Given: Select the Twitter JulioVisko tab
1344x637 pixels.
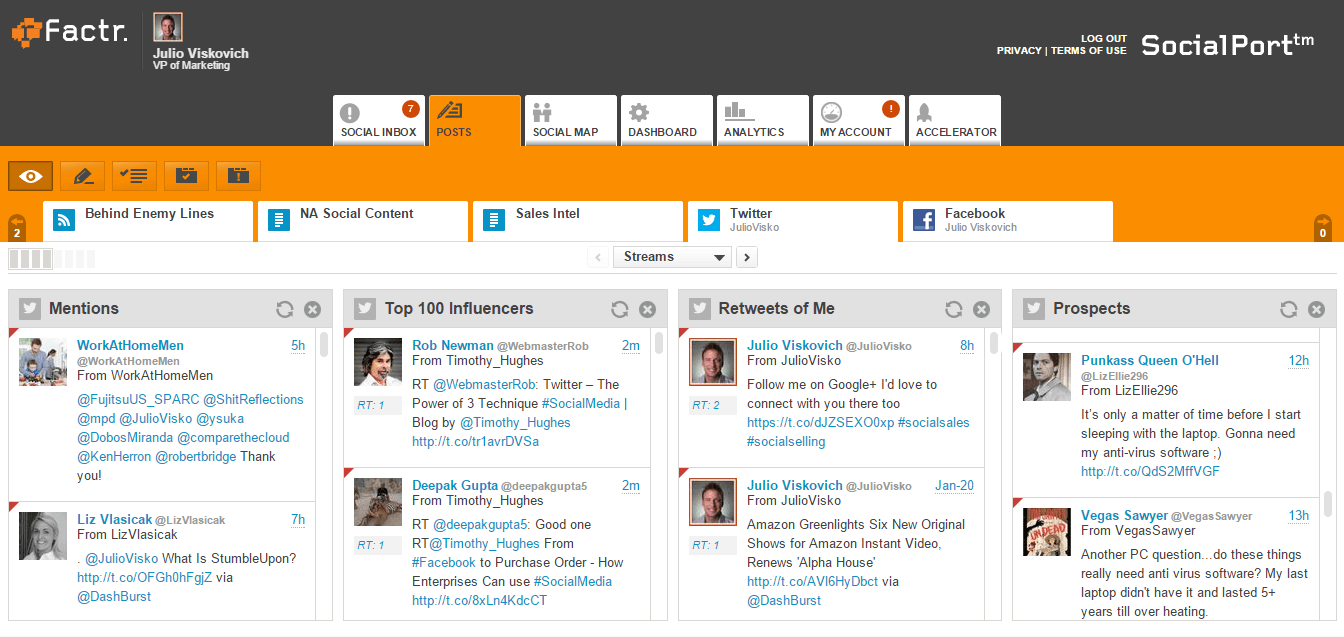Looking at the screenshot, I should [793, 221].
